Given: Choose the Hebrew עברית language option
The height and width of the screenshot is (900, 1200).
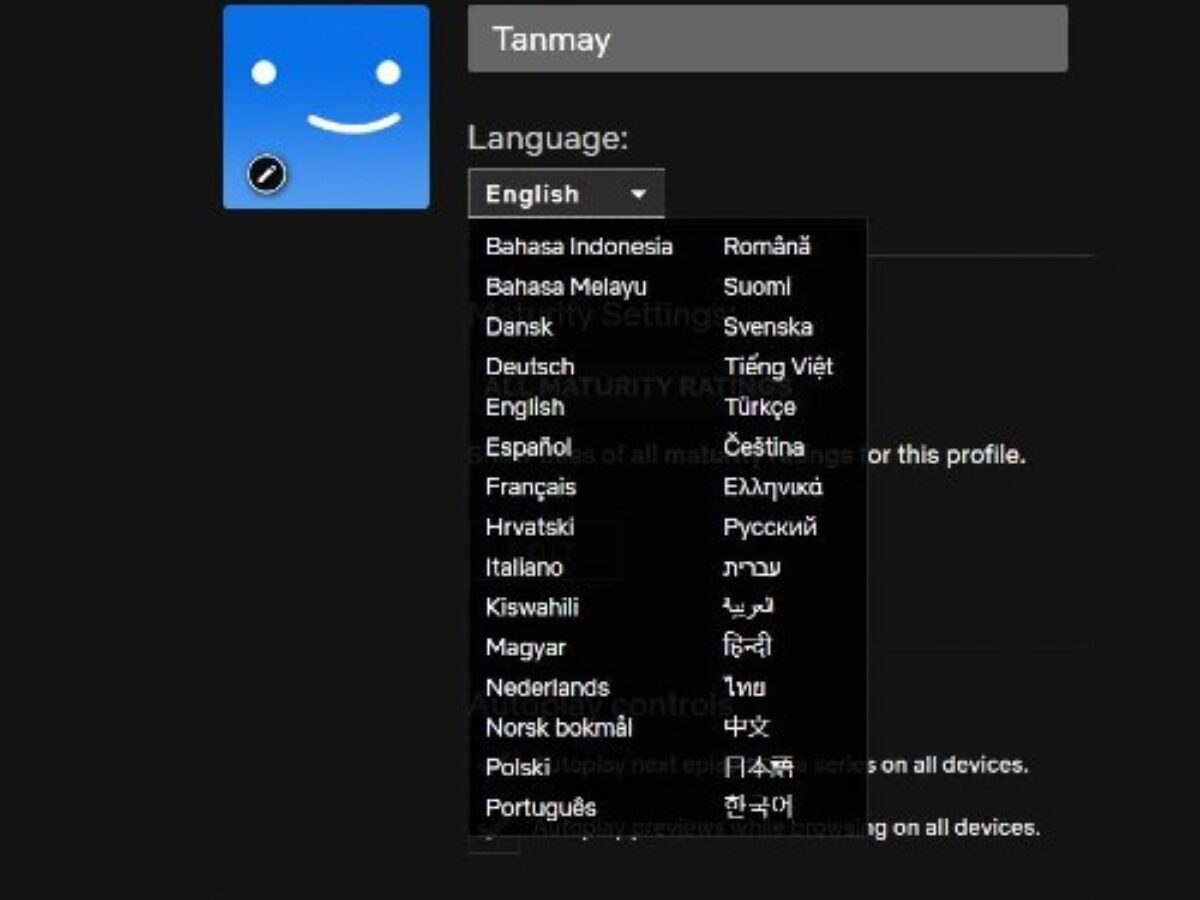Looking at the screenshot, I should (752, 567).
